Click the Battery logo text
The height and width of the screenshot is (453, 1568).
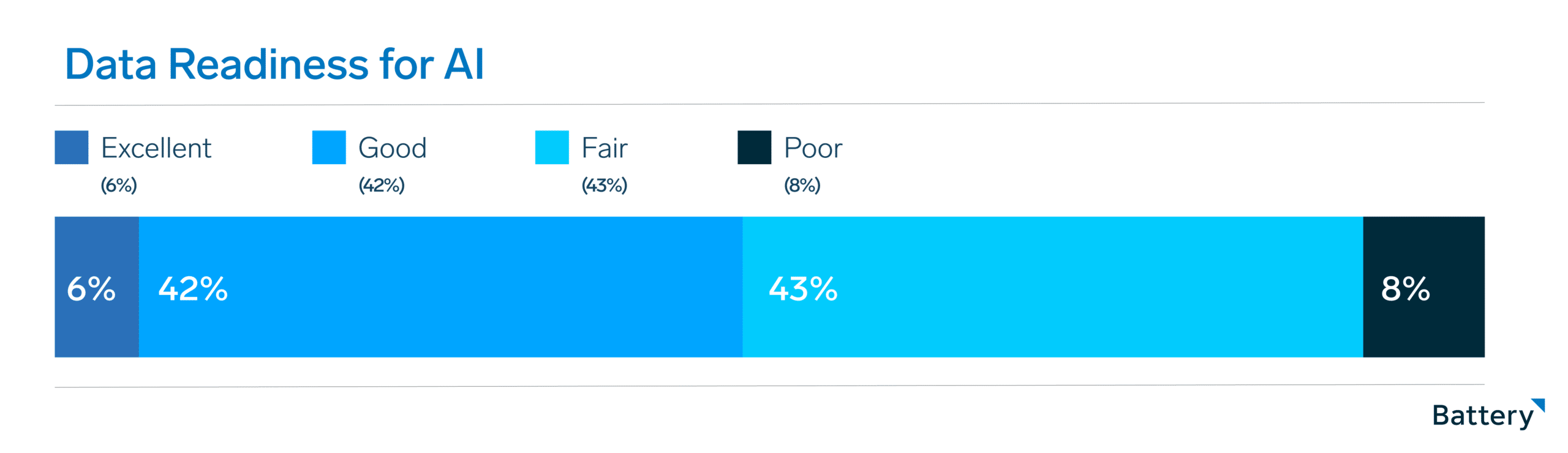[x=1482, y=416]
